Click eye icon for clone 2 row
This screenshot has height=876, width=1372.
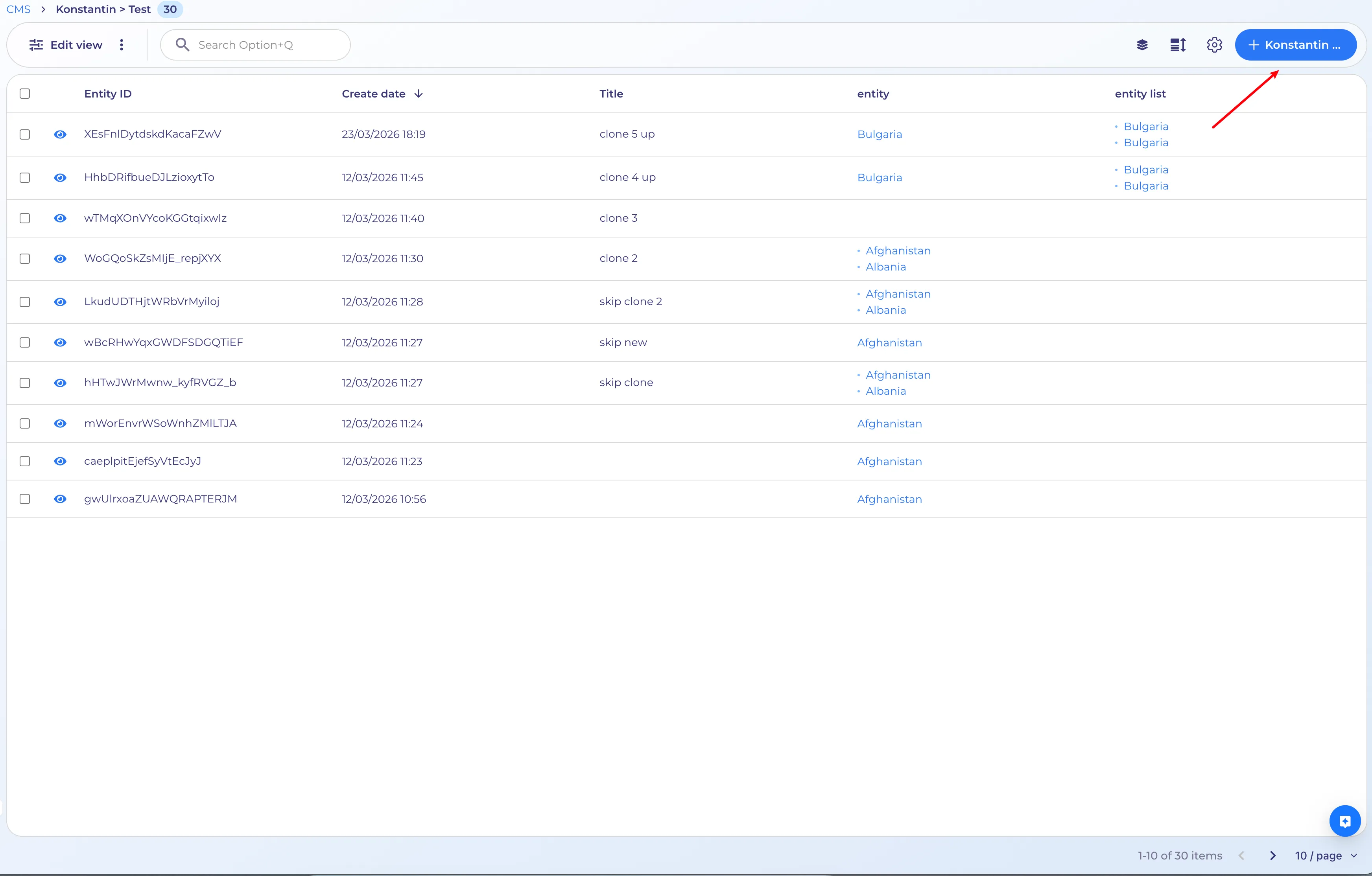(x=60, y=259)
